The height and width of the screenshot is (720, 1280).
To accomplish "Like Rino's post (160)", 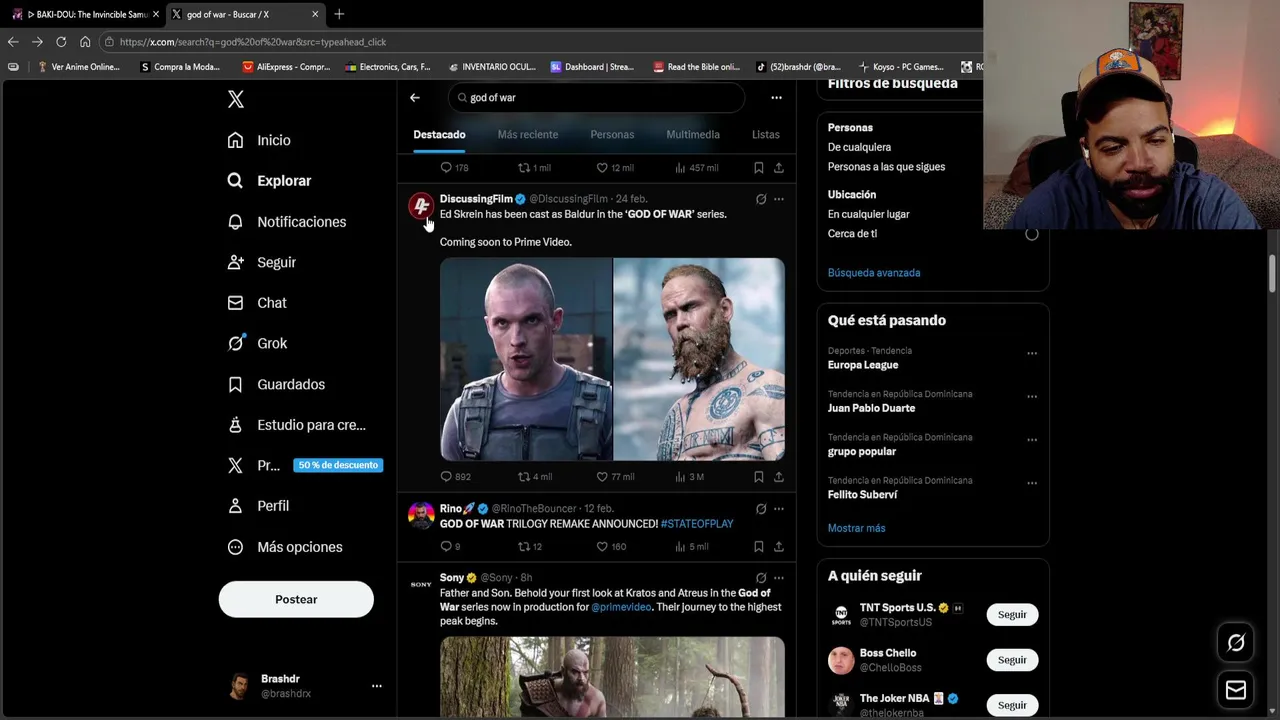I will [x=611, y=547].
